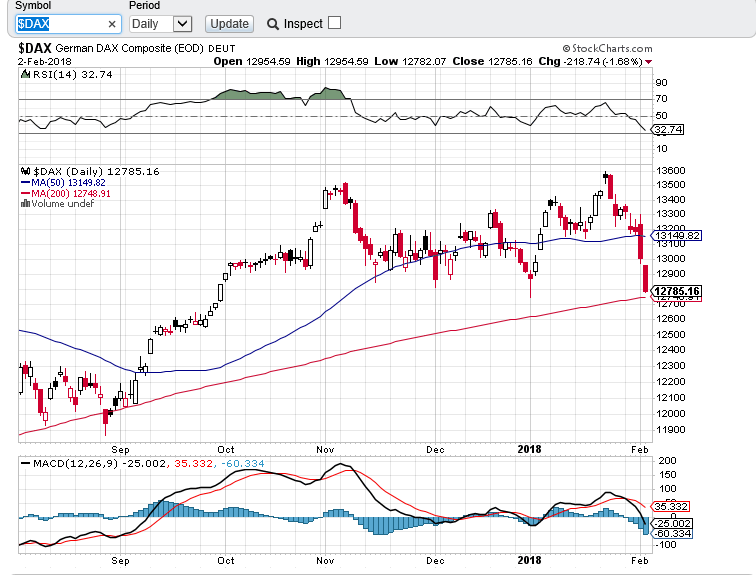Click the Close 12785.16 value in header
Screen dimensions: 756x575
click(x=492, y=62)
